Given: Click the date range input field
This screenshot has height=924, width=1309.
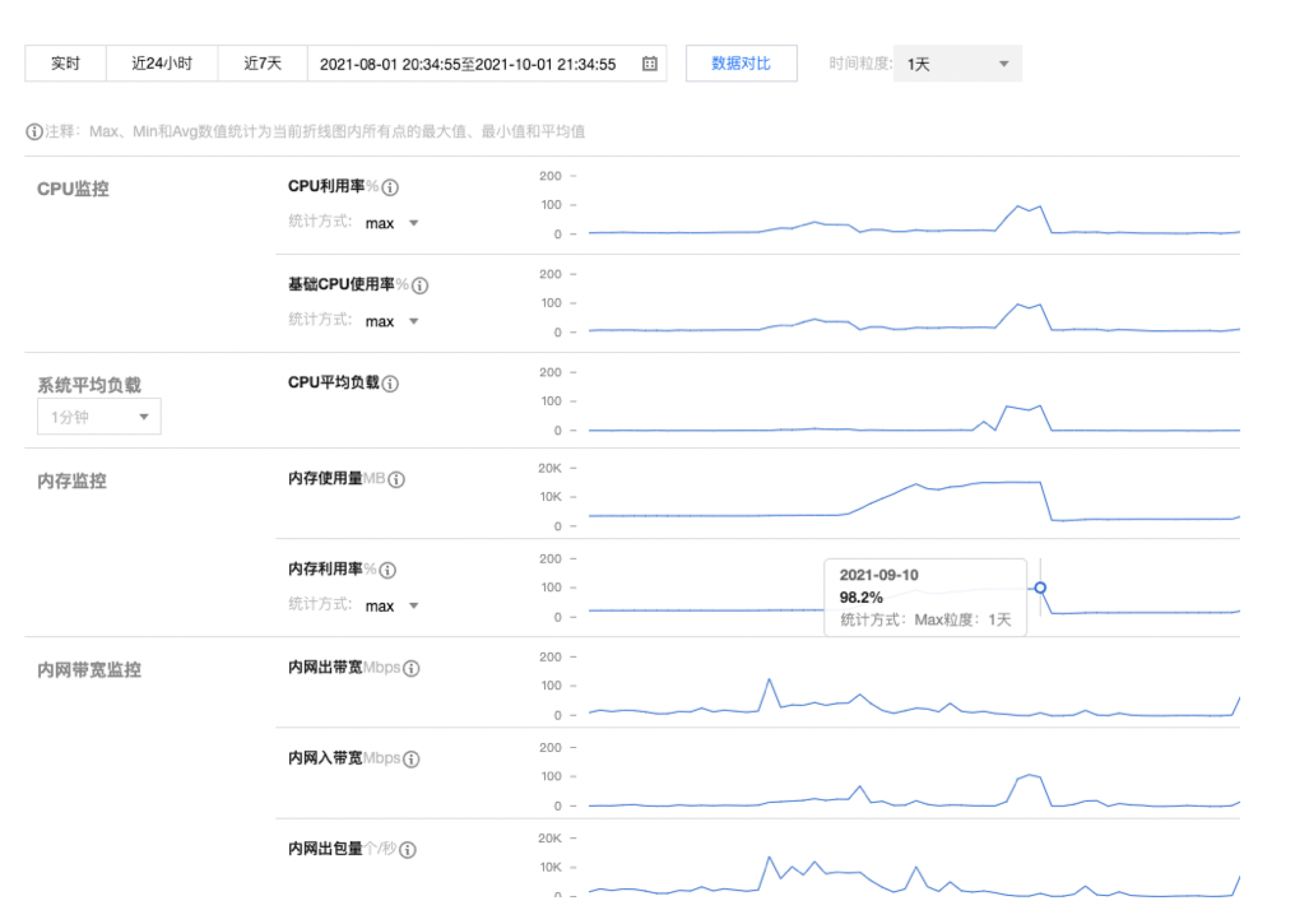Looking at the screenshot, I should (x=487, y=63).
